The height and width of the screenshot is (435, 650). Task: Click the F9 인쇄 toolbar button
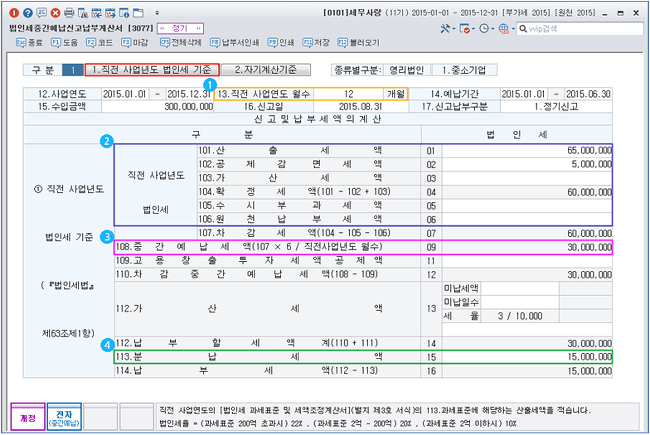[x=281, y=43]
